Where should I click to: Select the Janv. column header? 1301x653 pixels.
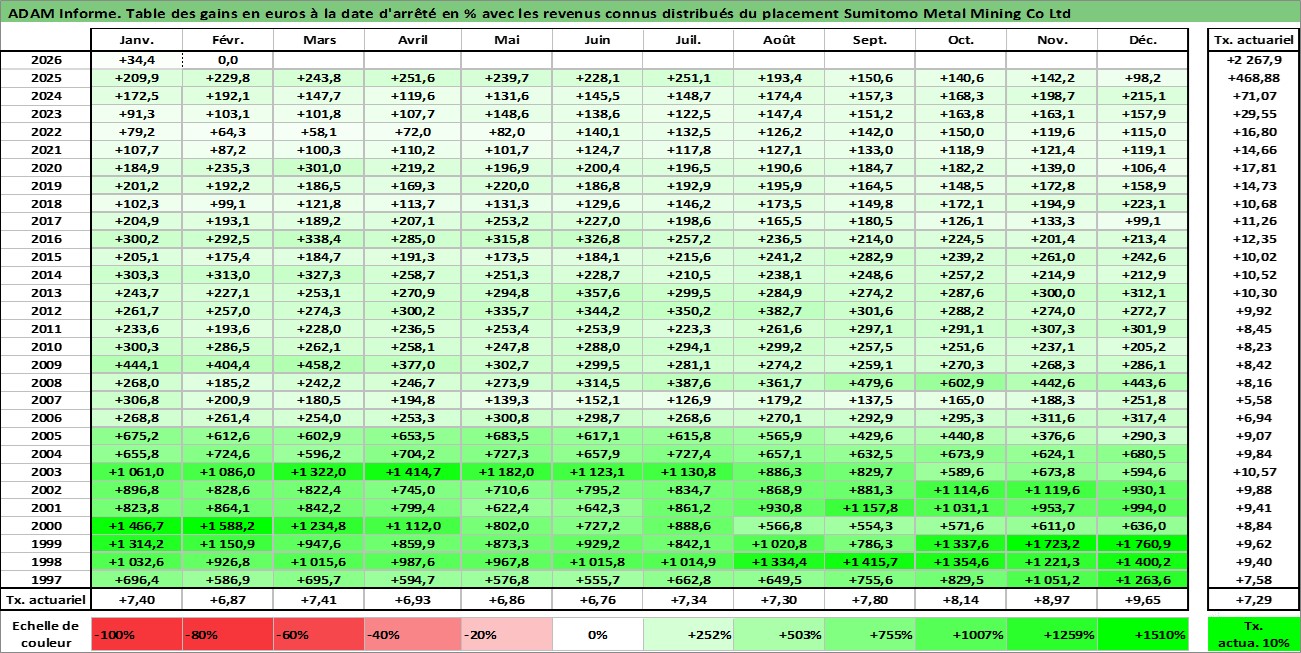point(137,41)
